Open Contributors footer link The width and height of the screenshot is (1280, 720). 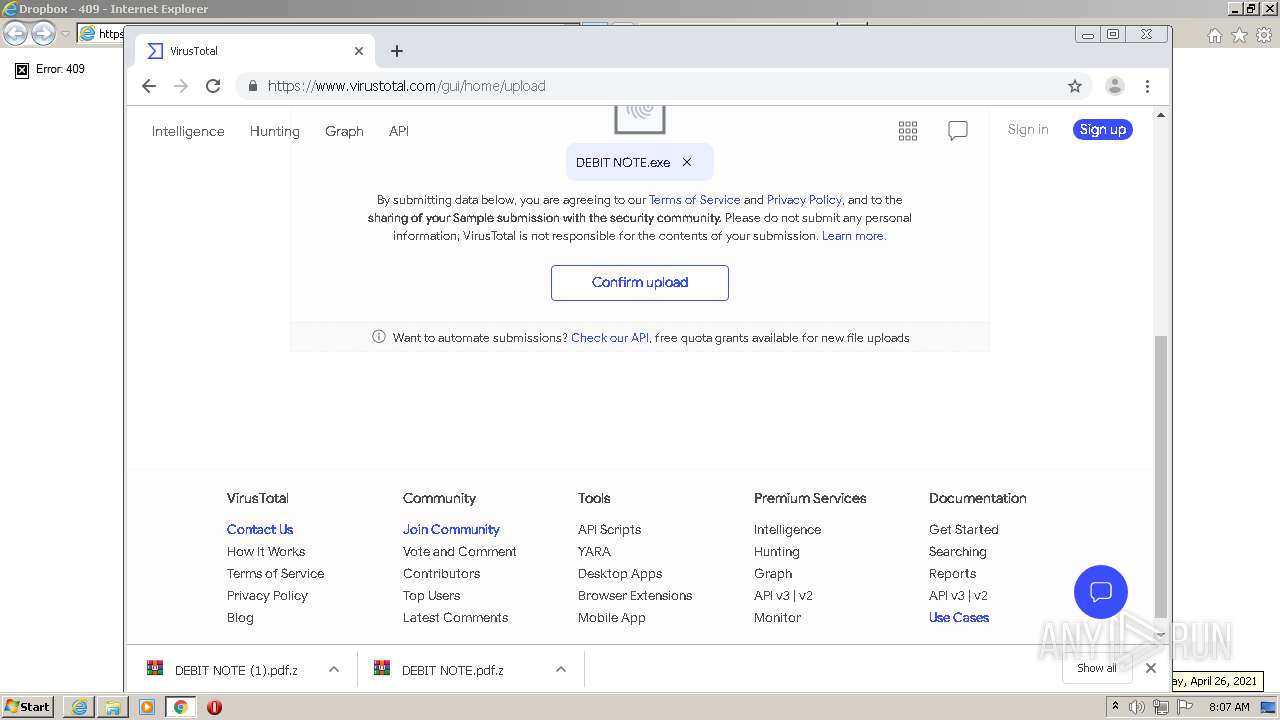[x=442, y=574]
